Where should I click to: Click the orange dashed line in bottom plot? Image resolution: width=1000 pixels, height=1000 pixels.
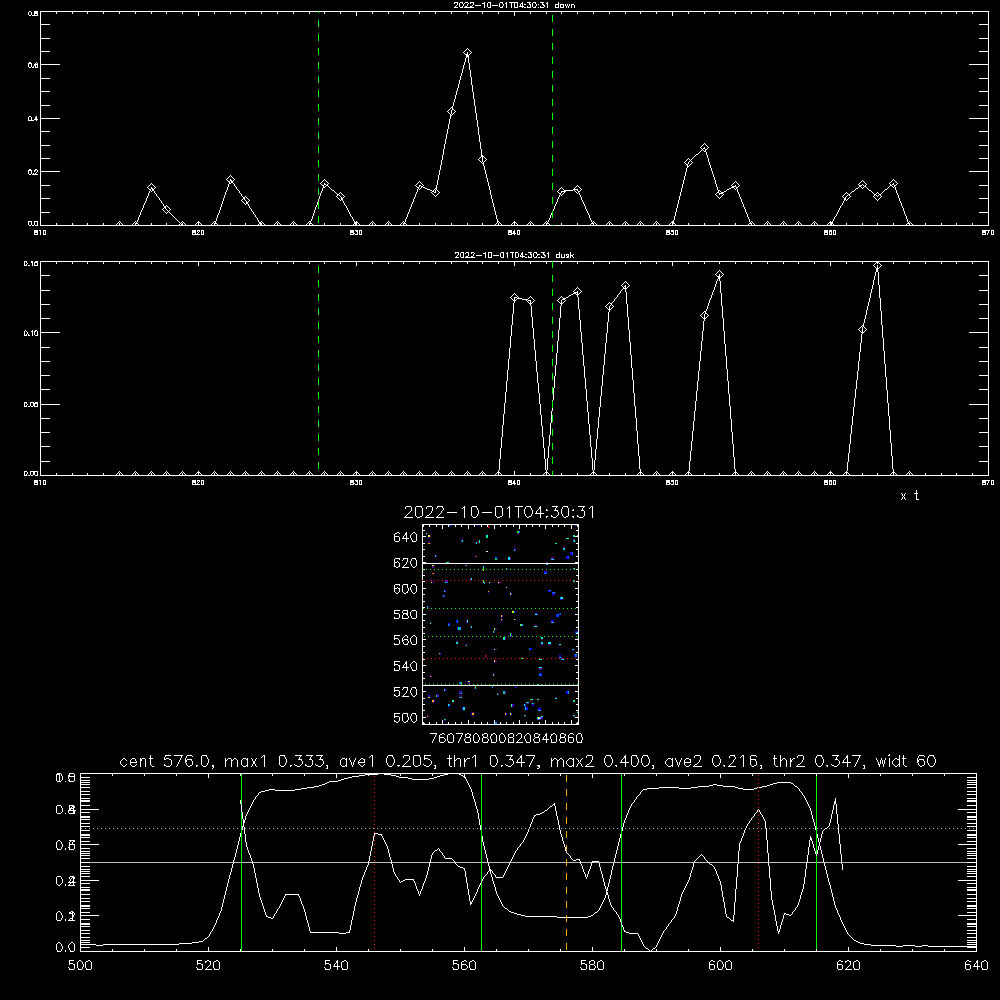click(566, 861)
